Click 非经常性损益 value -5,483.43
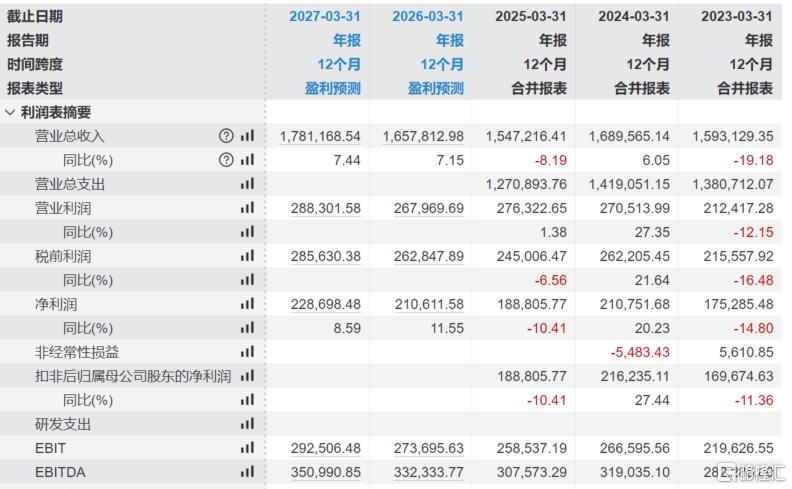This screenshot has width=792, height=489. click(x=640, y=352)
